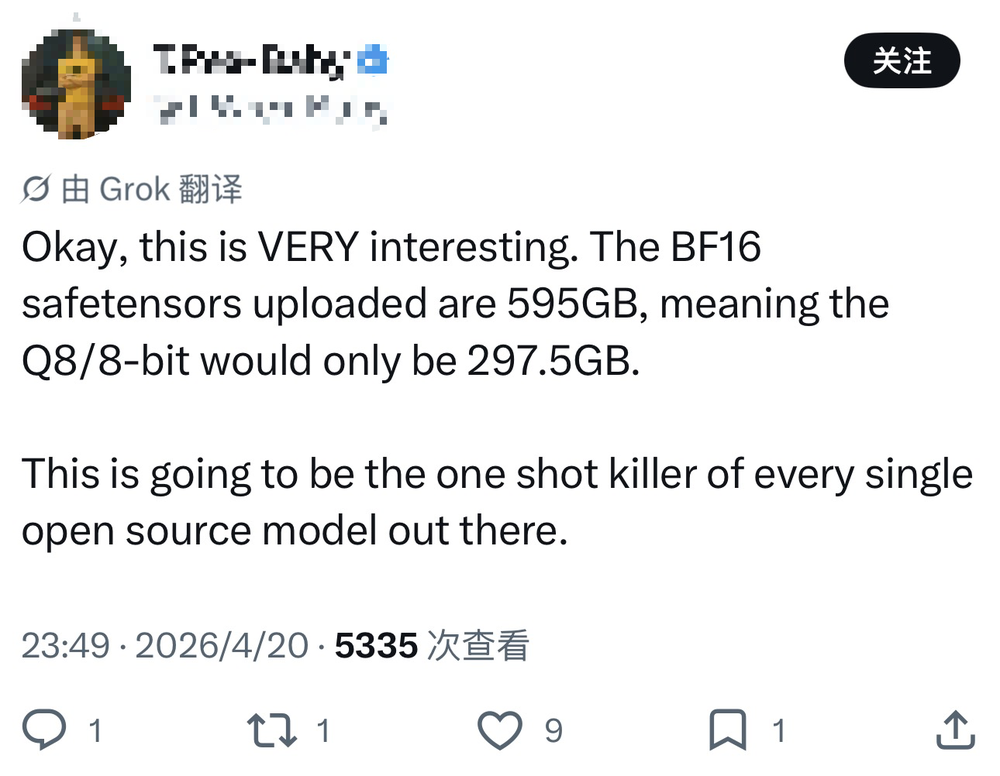Click the like count of 9
The image size is (1000, 776).
tap(553, 732)
